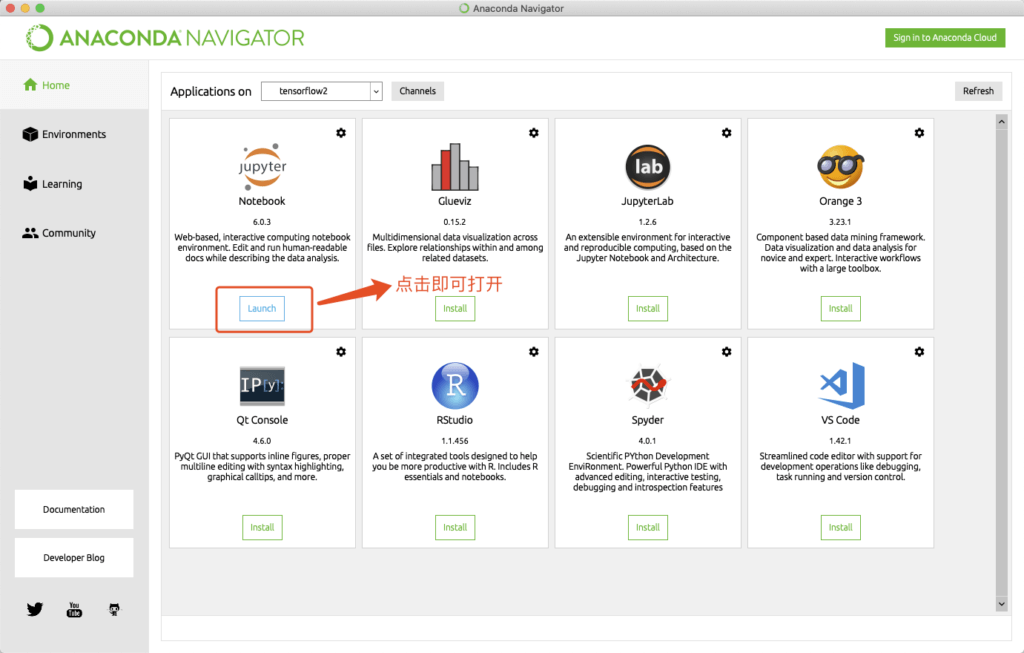The height and width of the screenshot is (653, 1024).
Task: Switch to the Learning tab
Action: click(x=74, y=183)
